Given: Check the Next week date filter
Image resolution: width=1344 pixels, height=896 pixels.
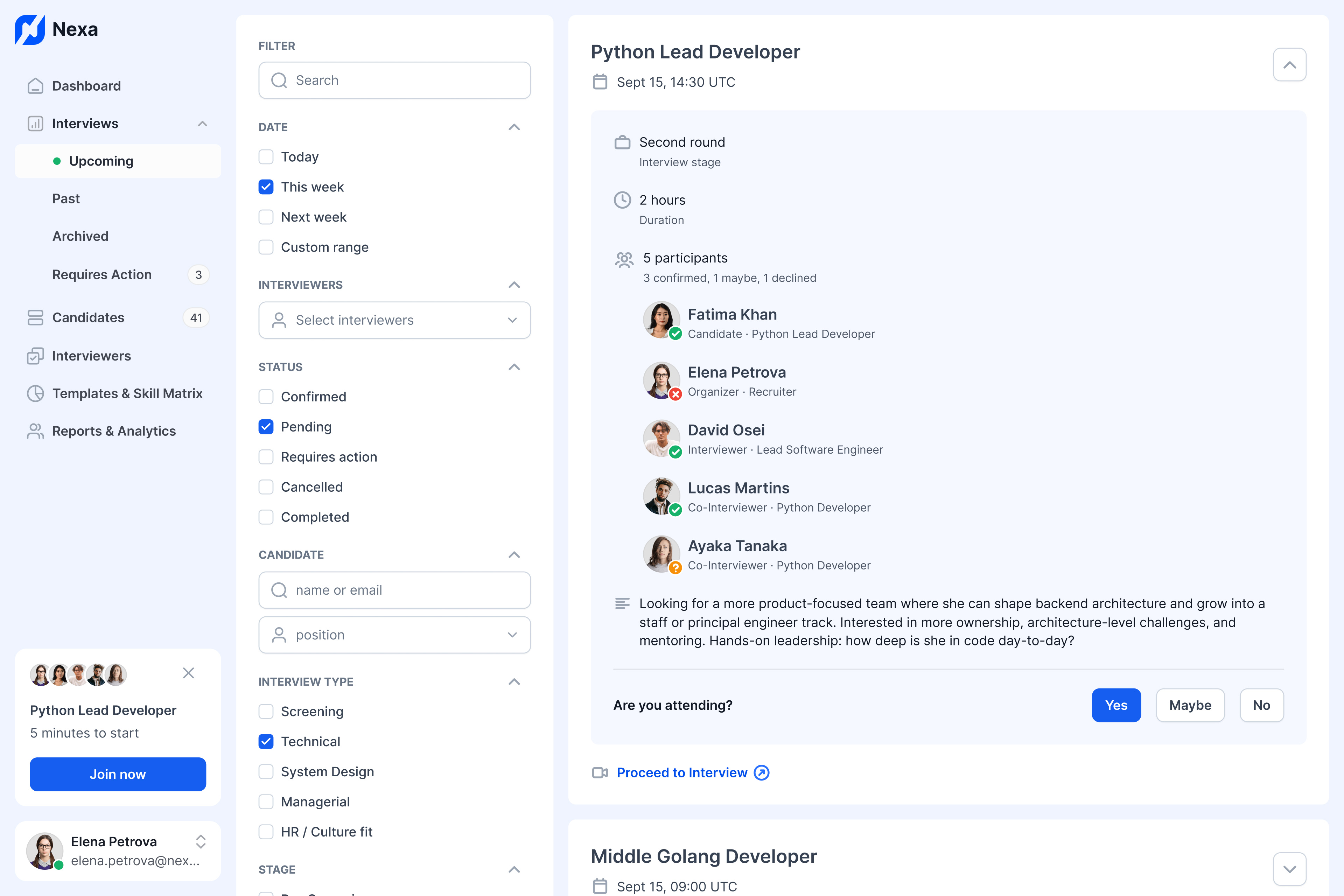Looking at the screenshot, I should [x=266, y=217].
